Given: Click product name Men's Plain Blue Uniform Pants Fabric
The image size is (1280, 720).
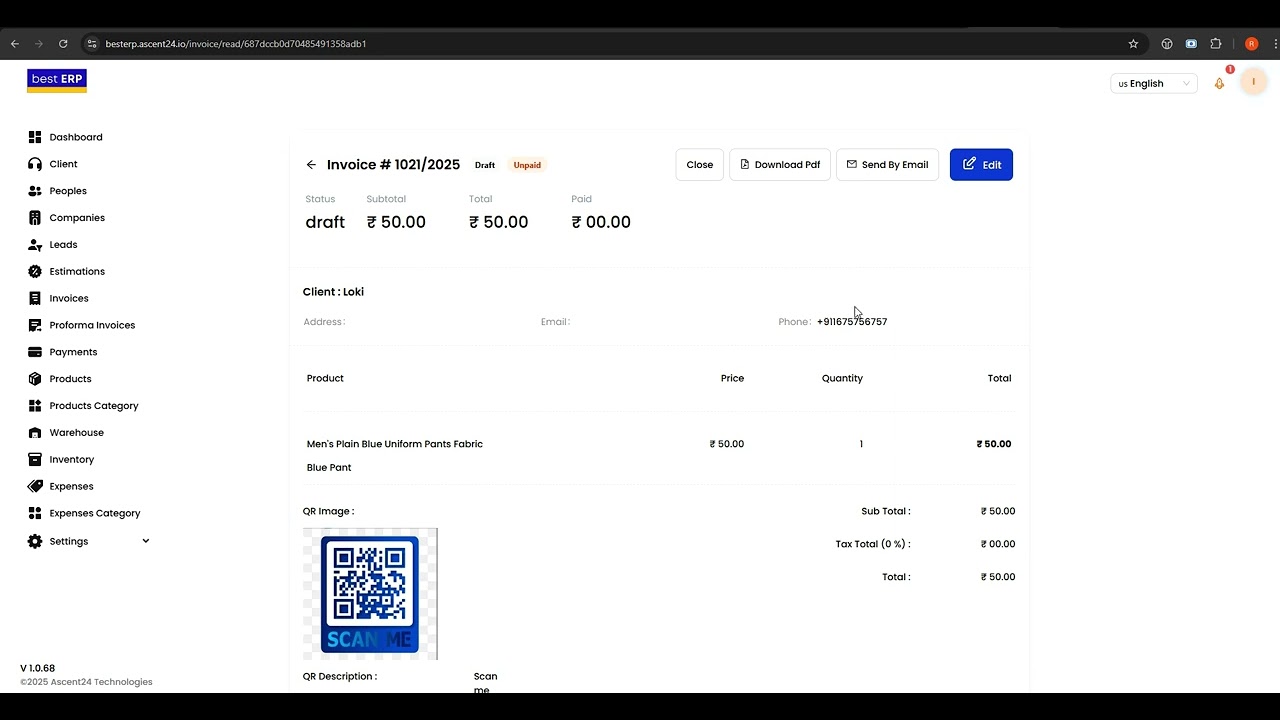Looking at the screenshot, I should [x=395, y=444].
